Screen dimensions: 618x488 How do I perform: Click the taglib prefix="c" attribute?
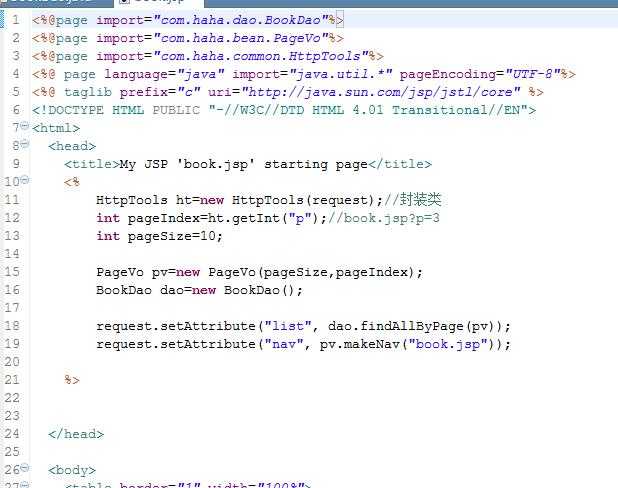pos(160,93)
